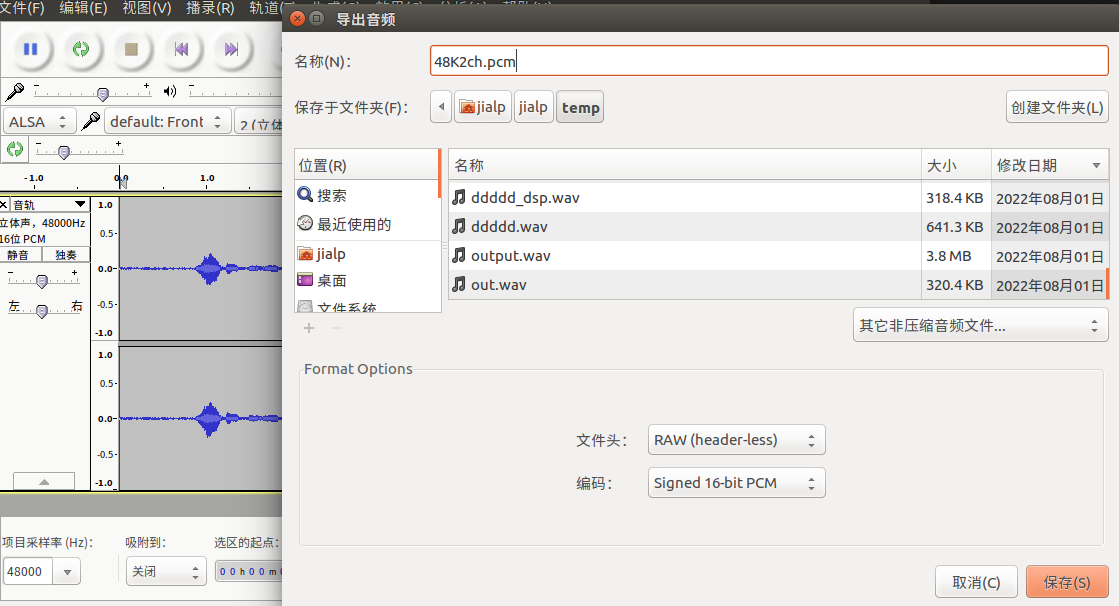This screenshot has width=1119, height=606.
Task: Click the recording microphone meter icon
Action: [x=15, y=92]
